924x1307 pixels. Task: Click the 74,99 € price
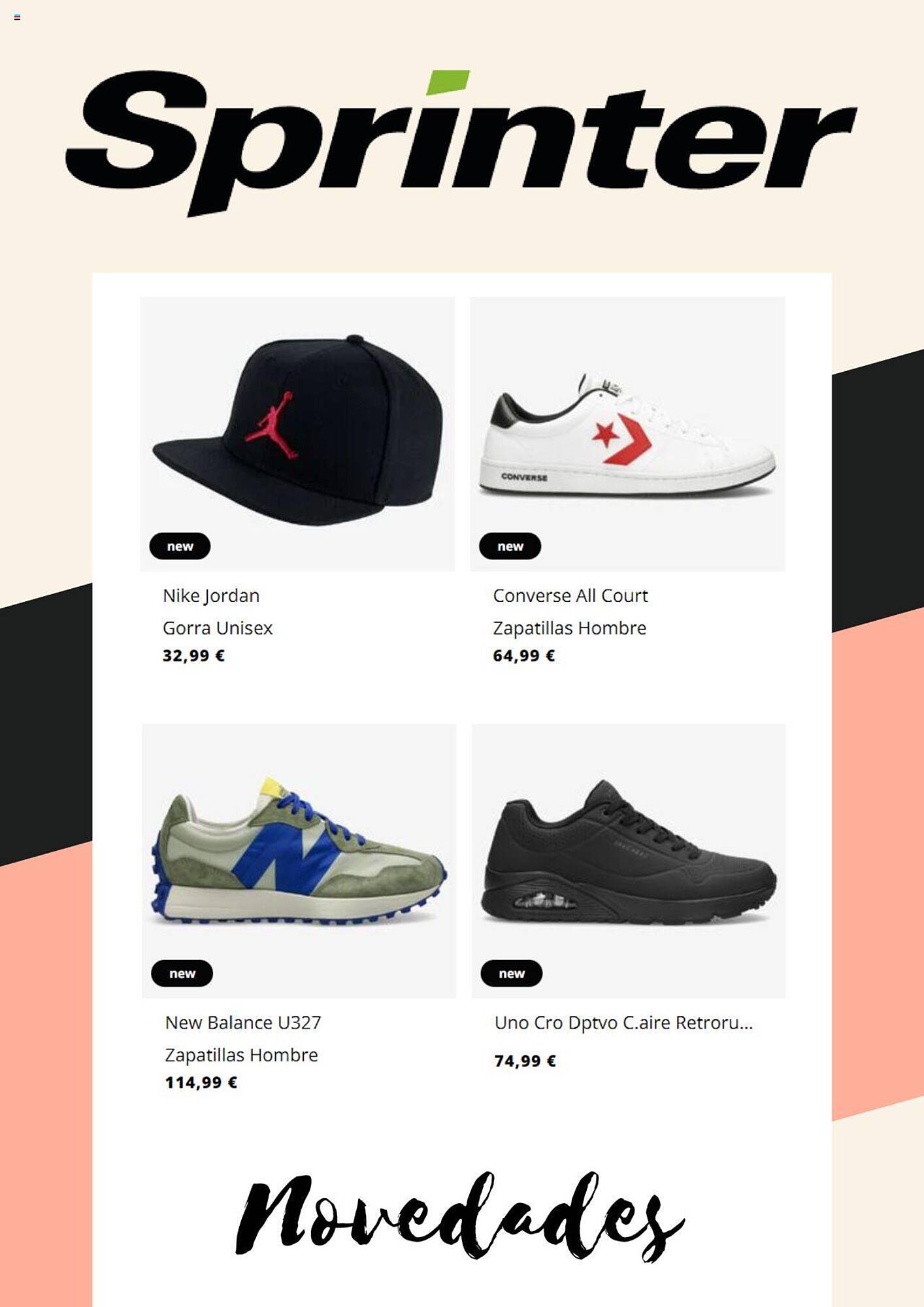(x=525, y=1061)
